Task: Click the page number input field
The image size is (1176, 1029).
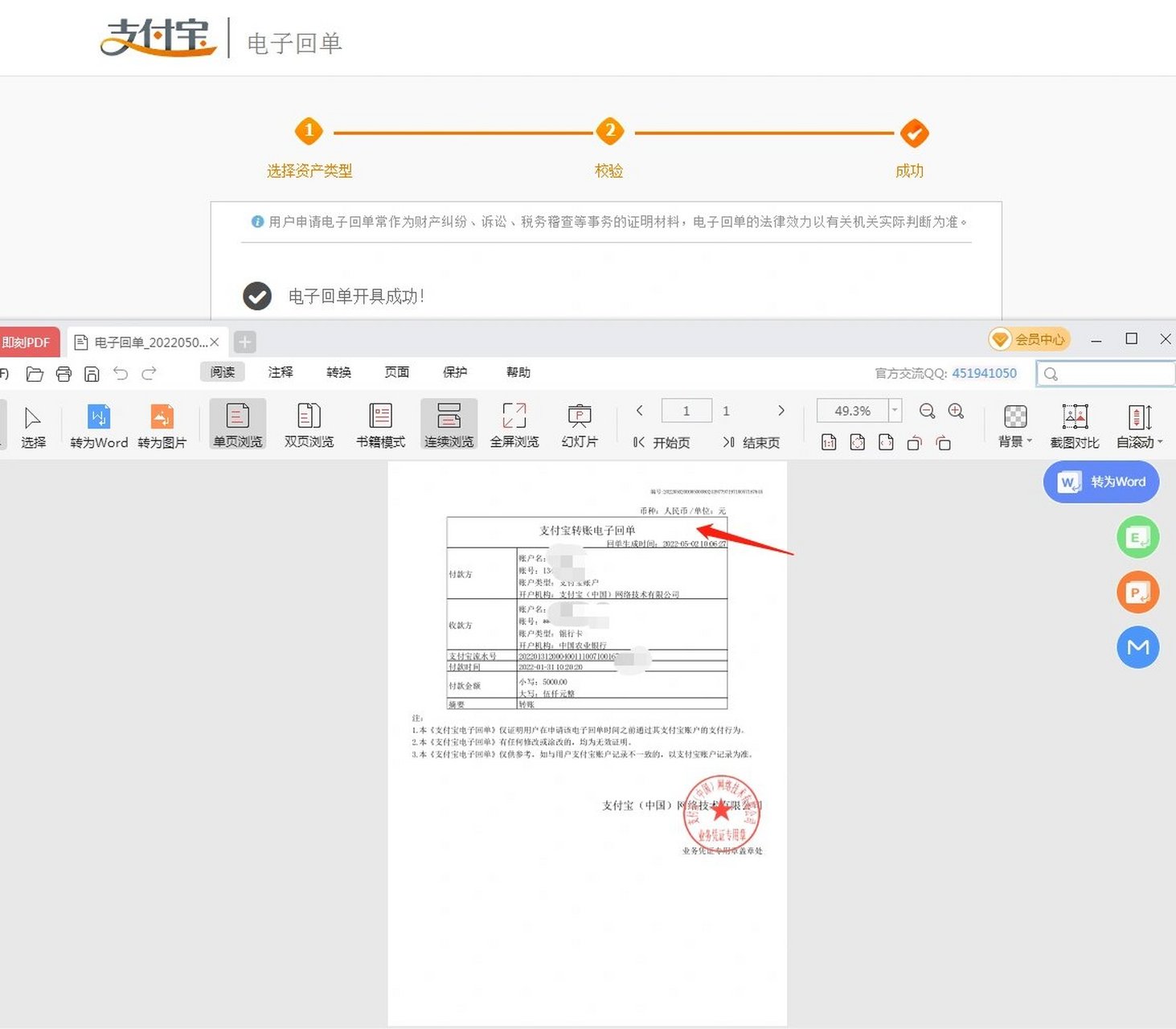Action: point(686,411)
